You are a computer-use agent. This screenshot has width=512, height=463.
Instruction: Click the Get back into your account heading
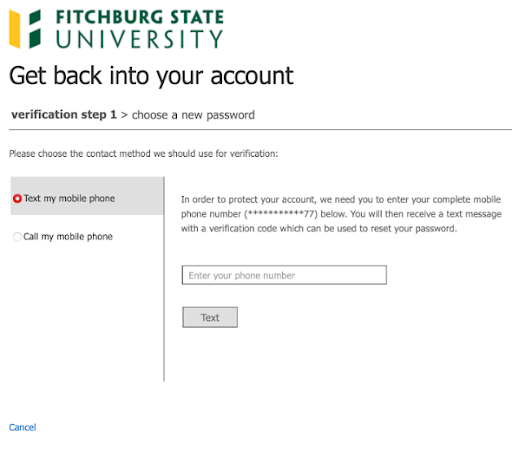[151, 76]
